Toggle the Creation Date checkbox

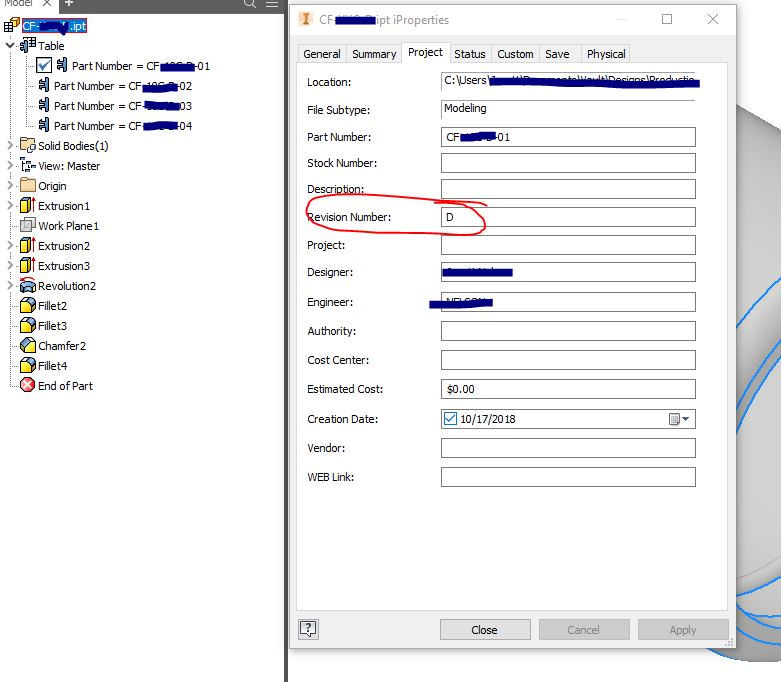pos(450,418)
